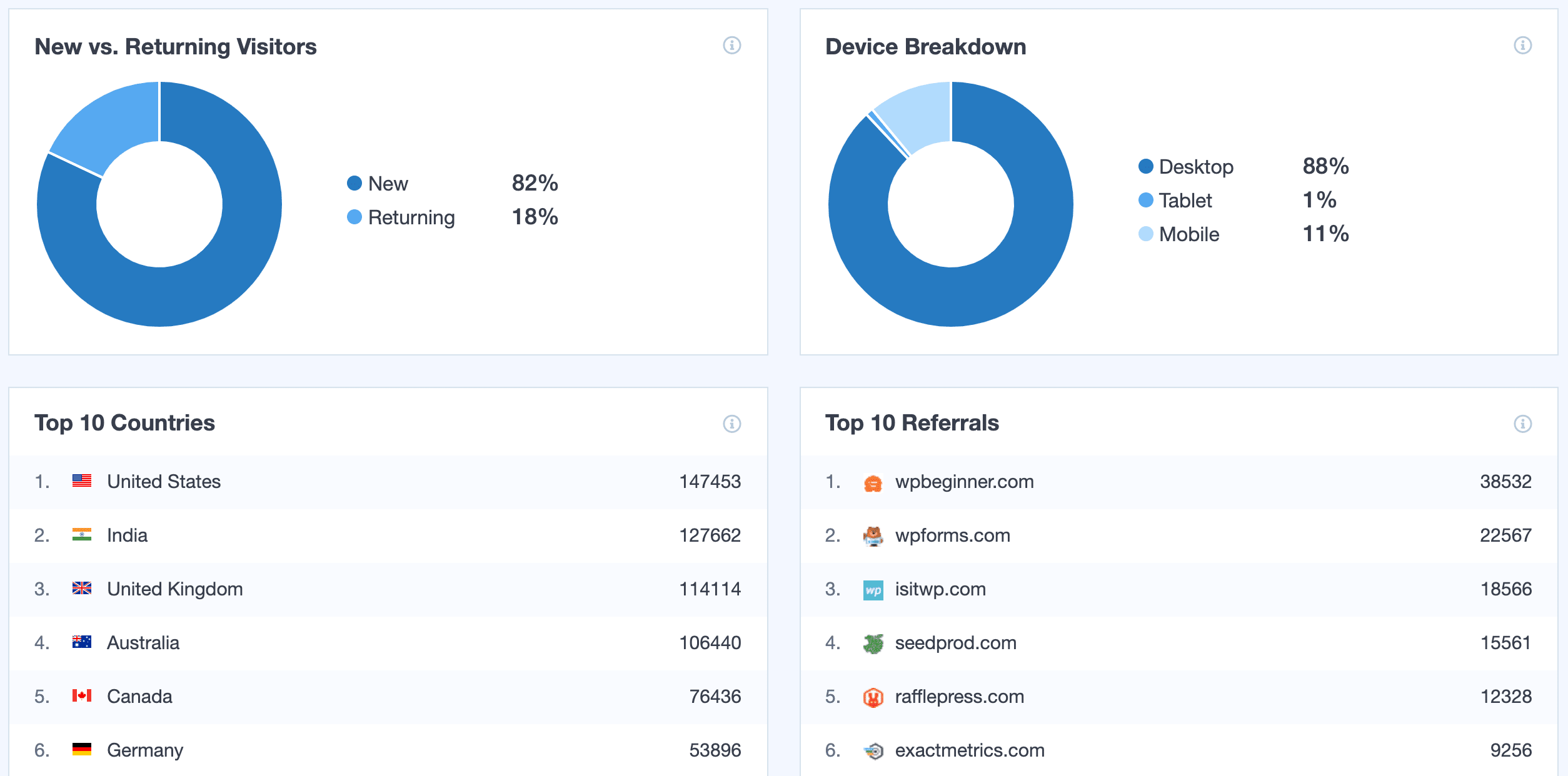Click the Australia flag
Screen dimensions: 1568x776
click(82, 642)
